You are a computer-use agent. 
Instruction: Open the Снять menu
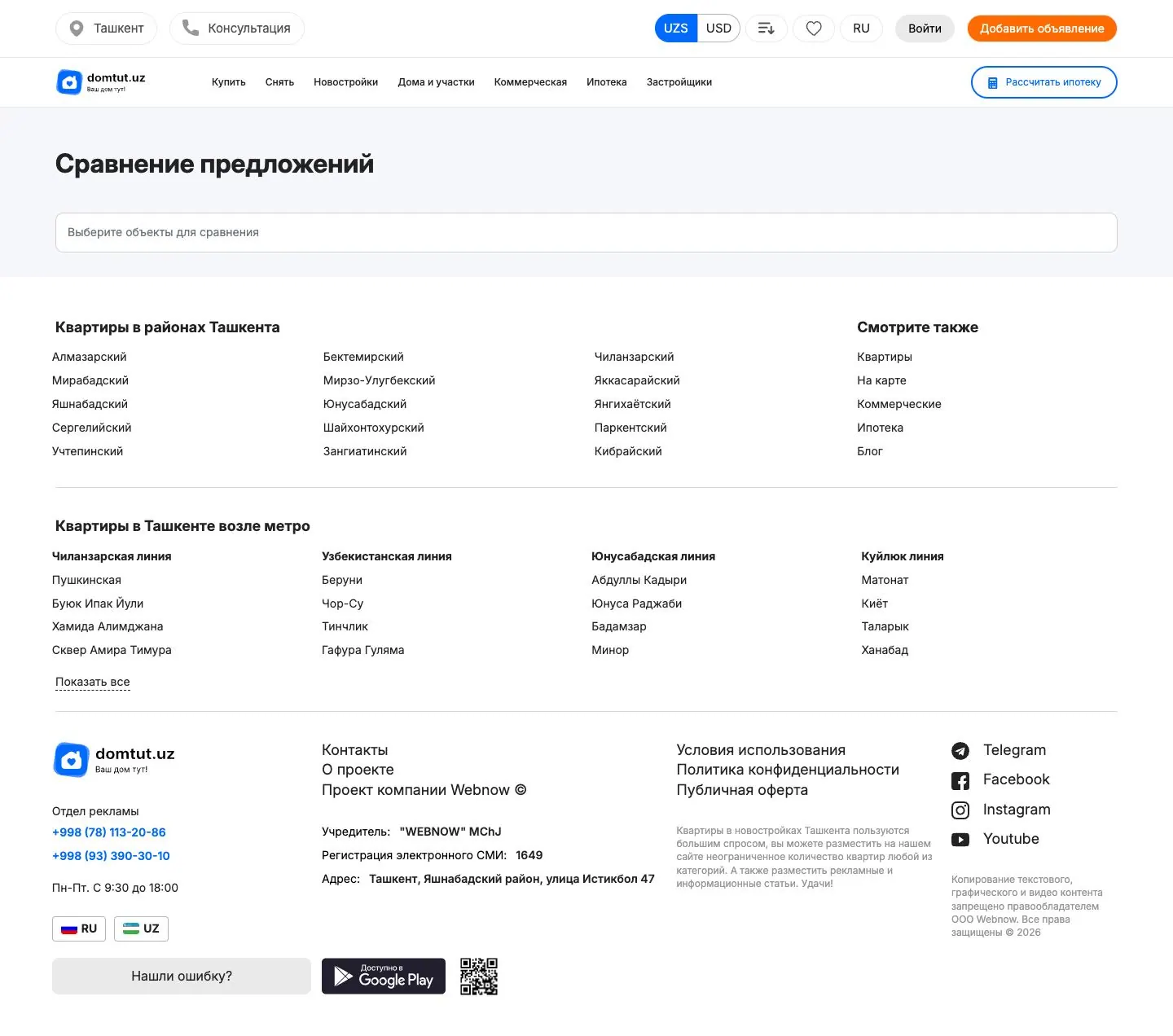(279, 82)
